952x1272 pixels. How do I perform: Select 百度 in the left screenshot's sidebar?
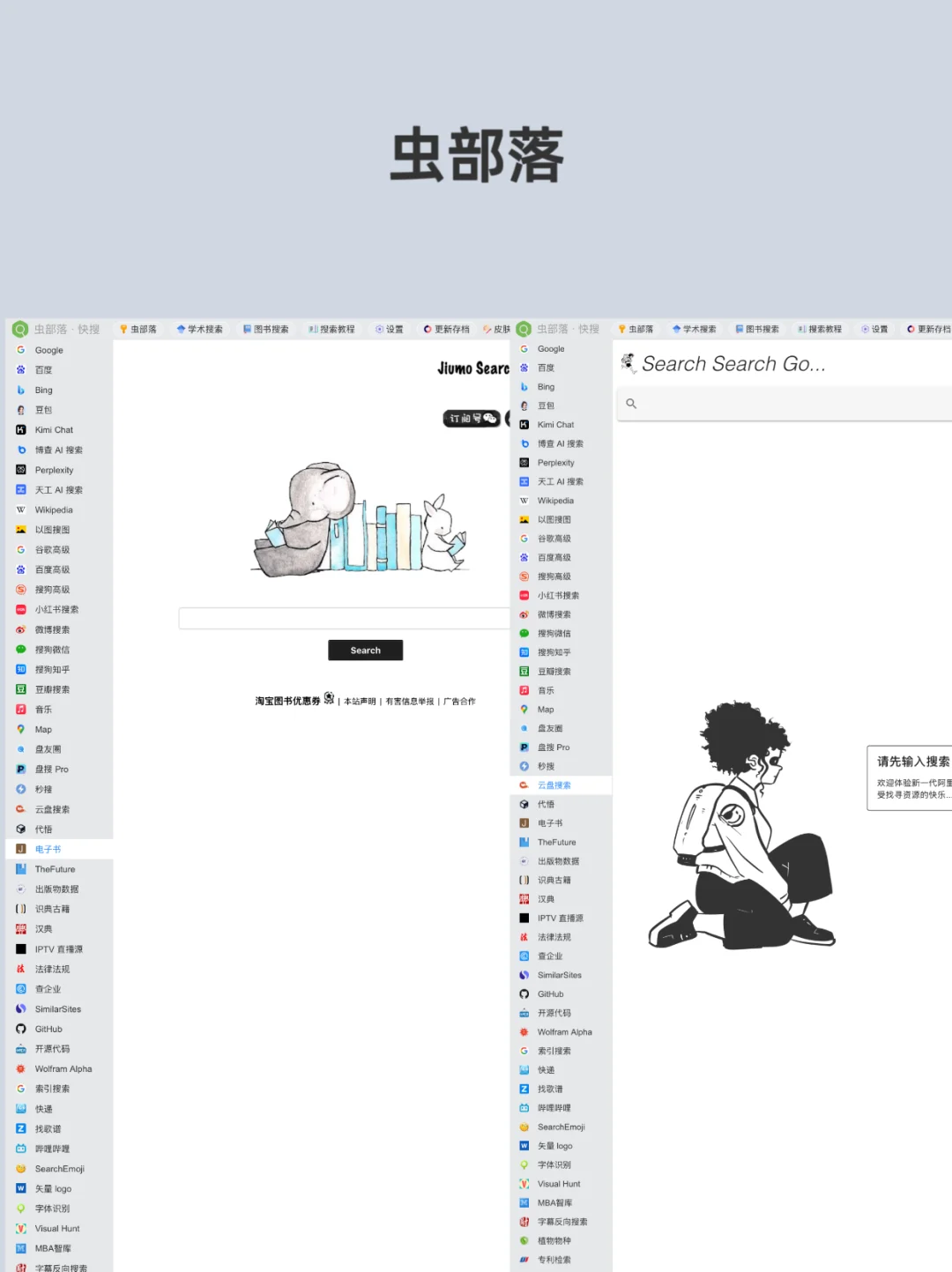point(59,370)
